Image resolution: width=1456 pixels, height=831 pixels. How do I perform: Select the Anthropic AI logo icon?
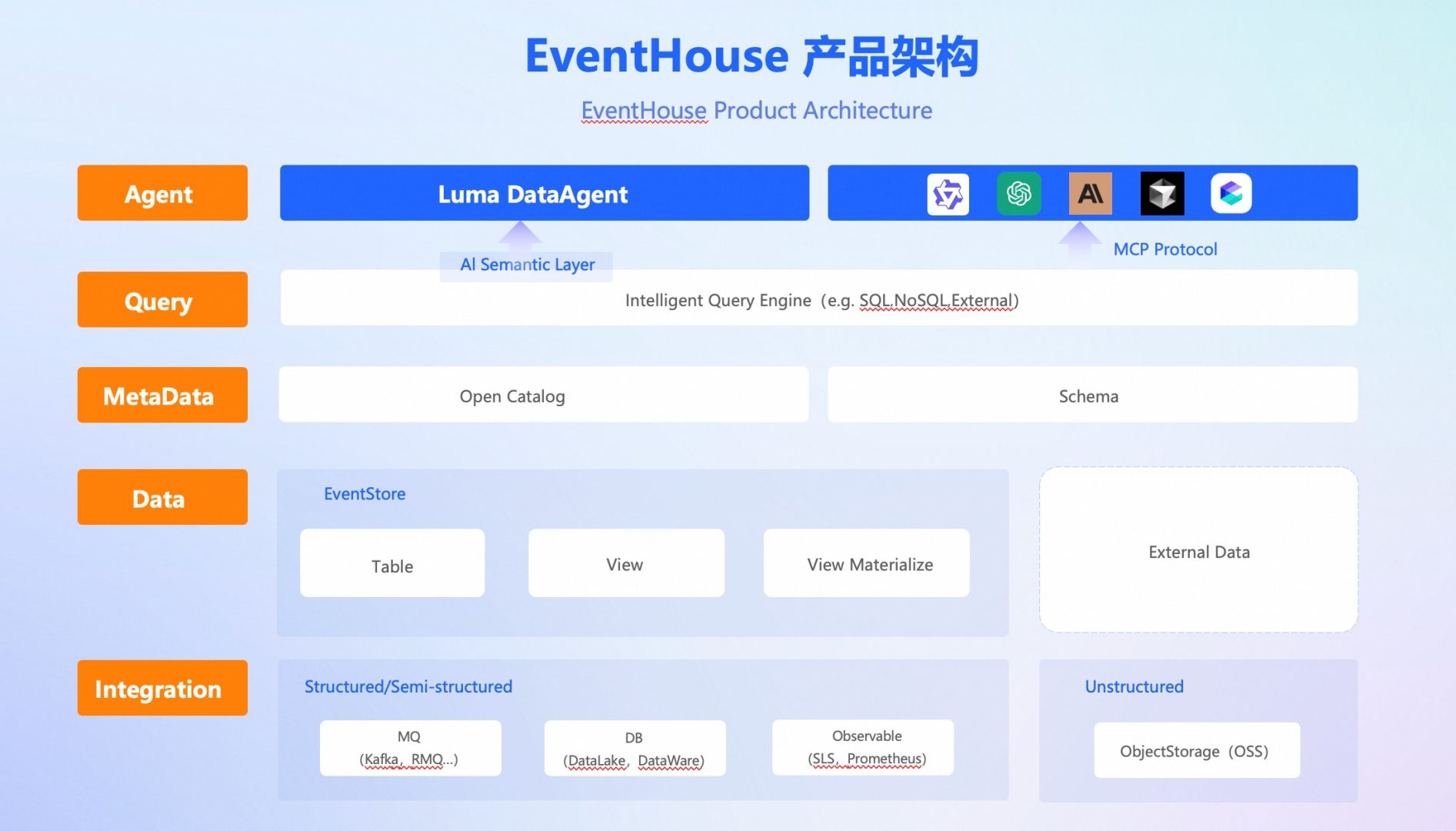1090,194
